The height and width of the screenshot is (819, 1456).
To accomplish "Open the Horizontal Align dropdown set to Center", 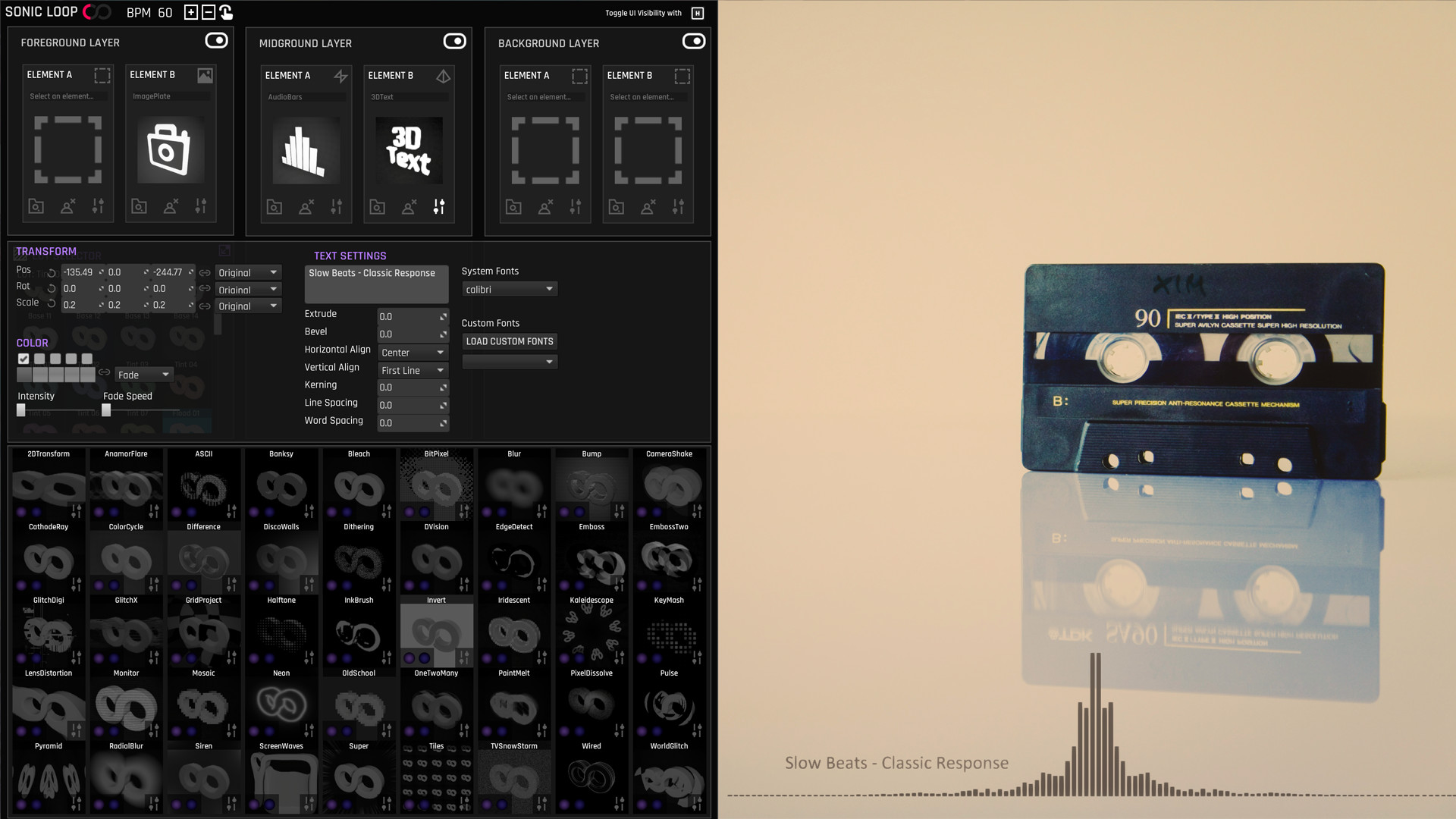I will click(413, 352).
